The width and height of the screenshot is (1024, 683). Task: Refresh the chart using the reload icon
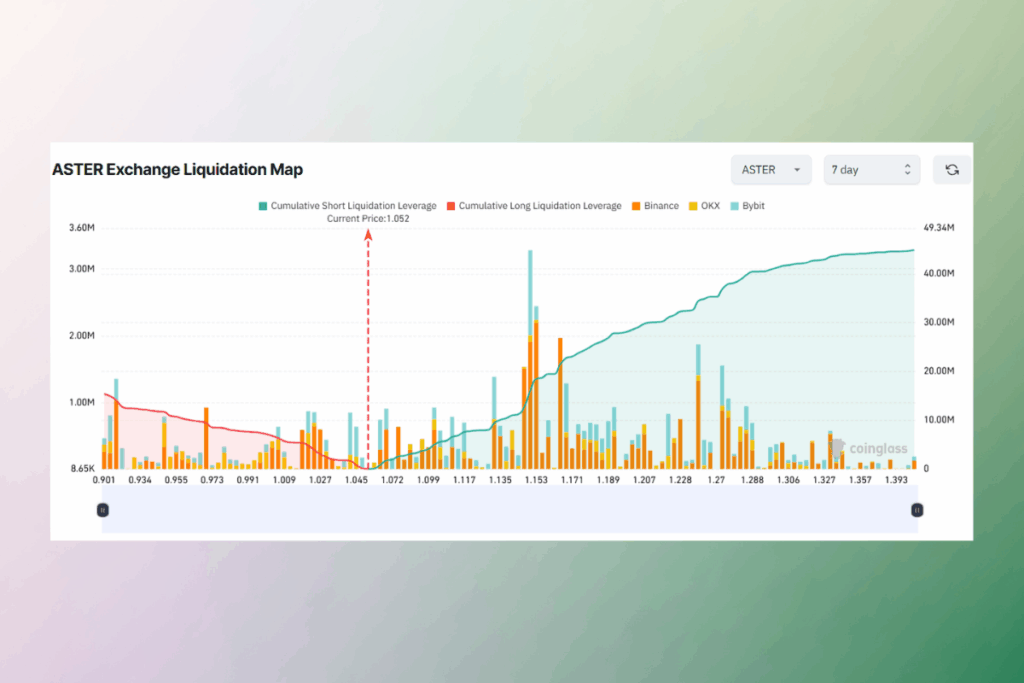point(951,170)
